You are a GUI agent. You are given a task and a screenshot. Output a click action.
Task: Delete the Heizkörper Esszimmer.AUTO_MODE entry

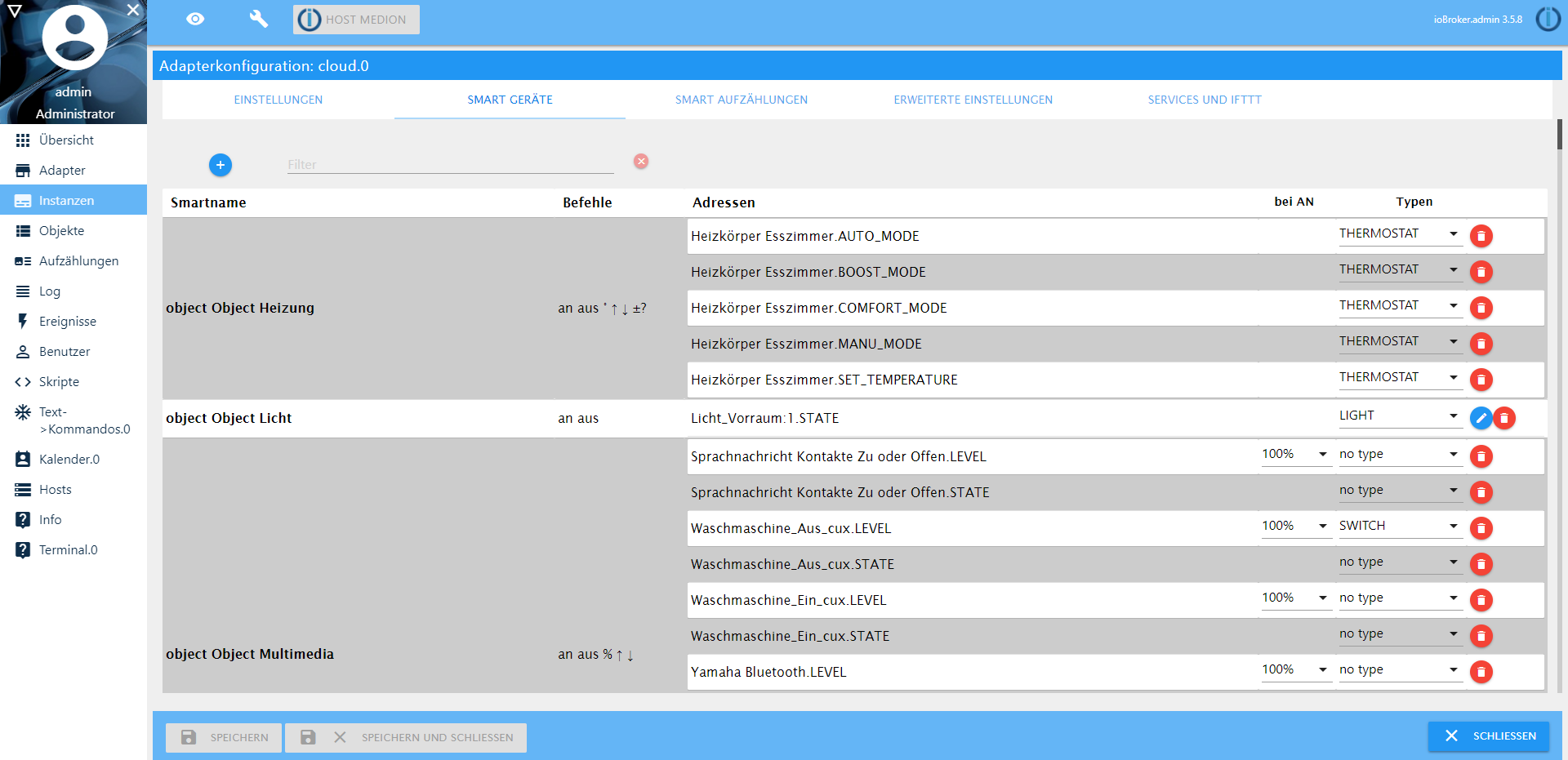point(1481,236)
